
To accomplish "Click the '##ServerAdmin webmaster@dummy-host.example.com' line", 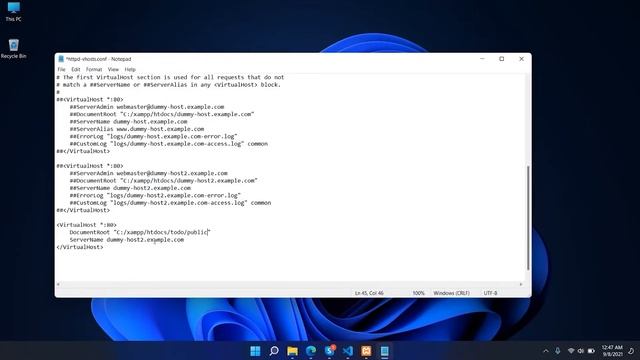I will click(x=147, y=107).
